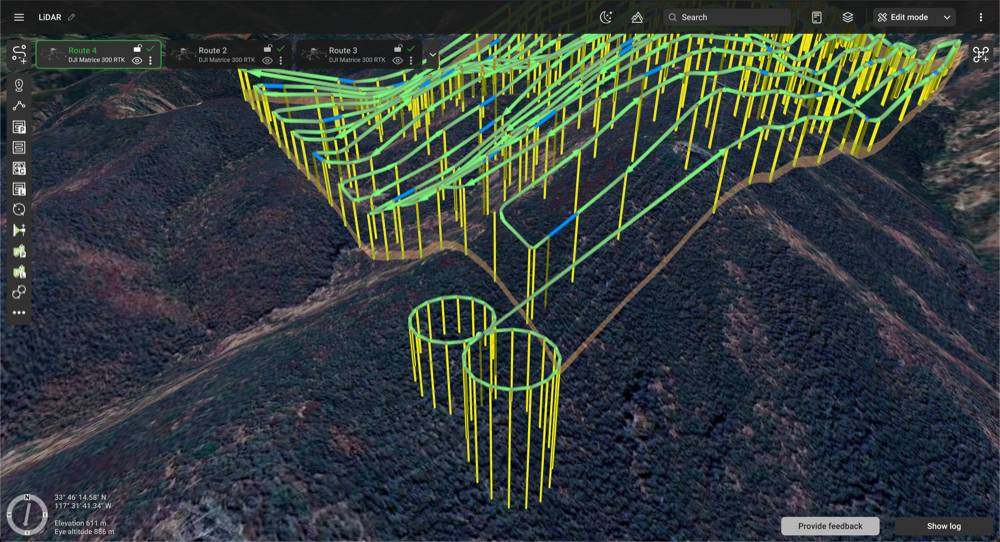Image resolution: width=1000 pixels, height=542 pixels.
Task: Click the Show log button
Action: 943,526
